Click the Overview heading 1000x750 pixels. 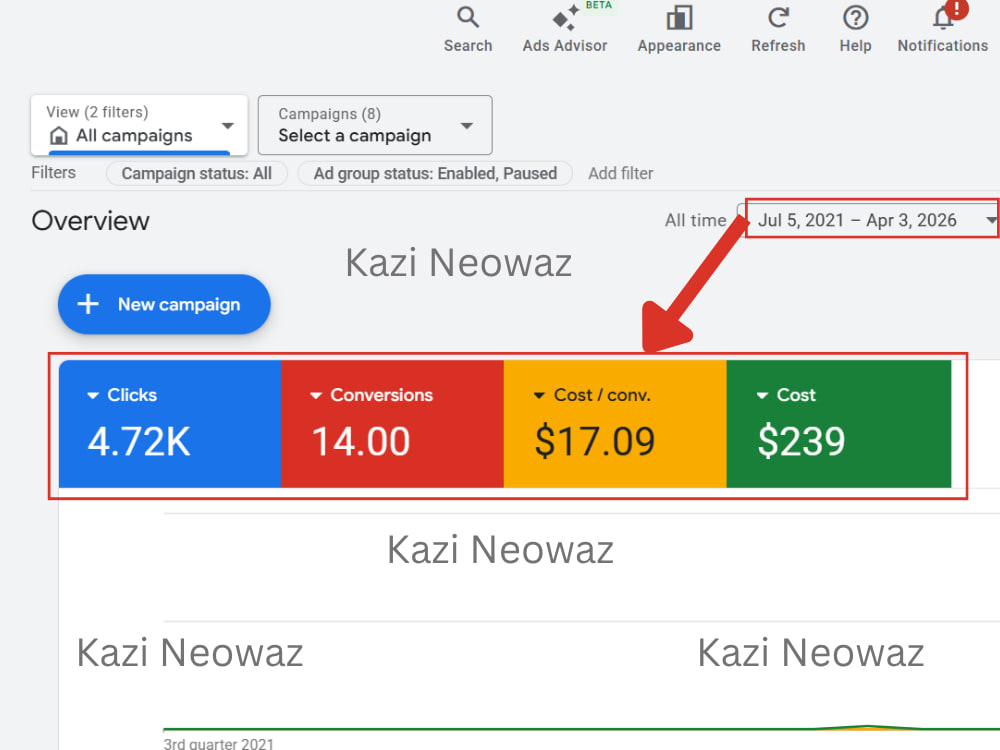[x=91, y=221]
